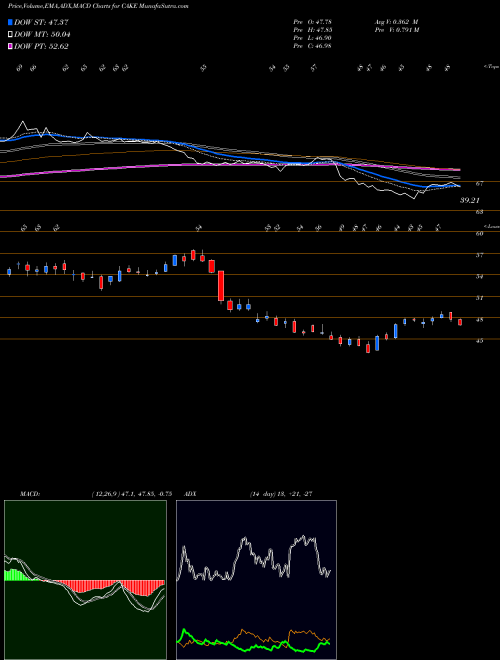
Task: Select the 'DOW ST: 47.37' legend text
Action: [x=41, y=22]
